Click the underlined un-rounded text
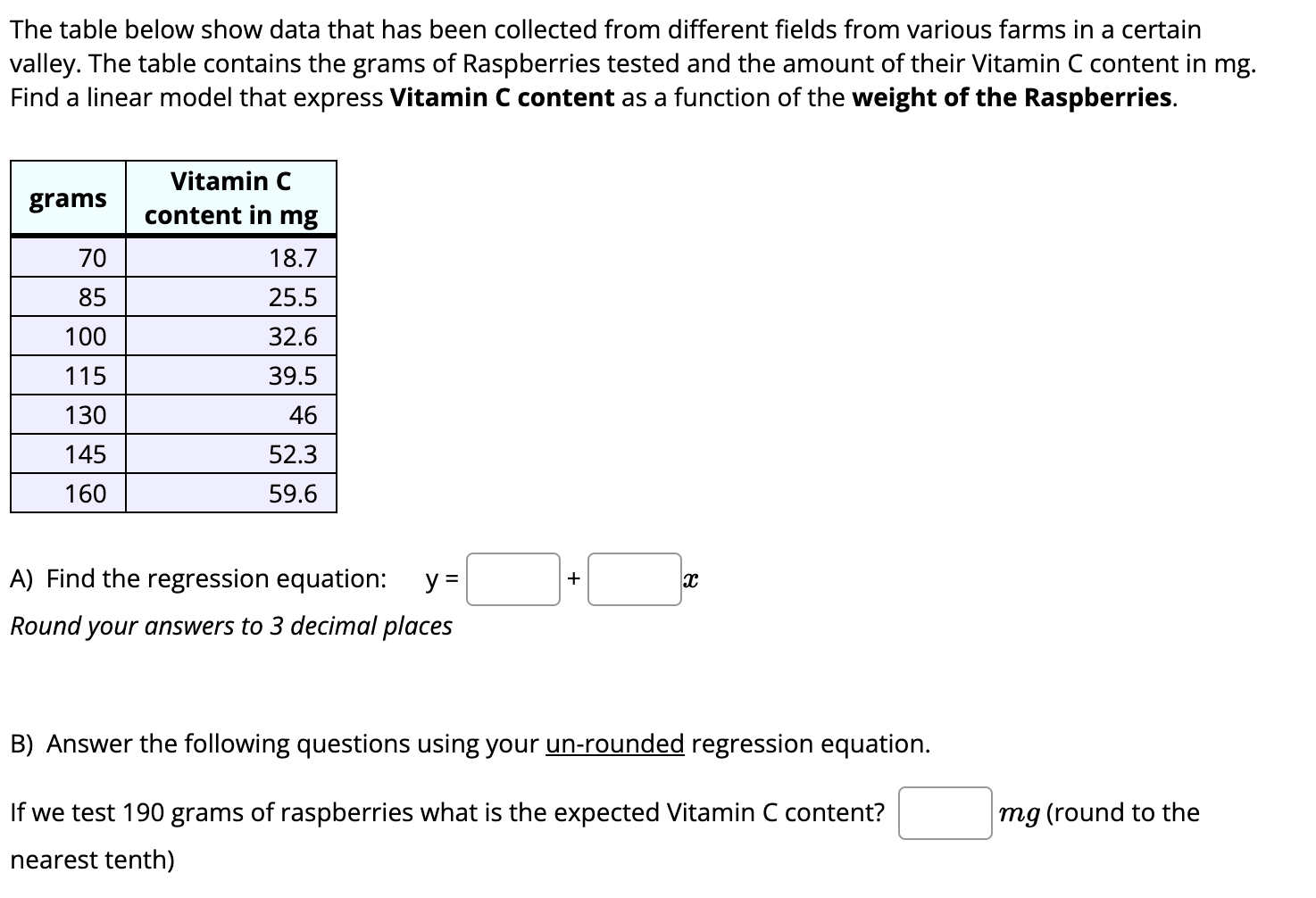Image resolution: width=1316 pixels, height=898 pixels. pyautogui.click(x=614, y=744)
